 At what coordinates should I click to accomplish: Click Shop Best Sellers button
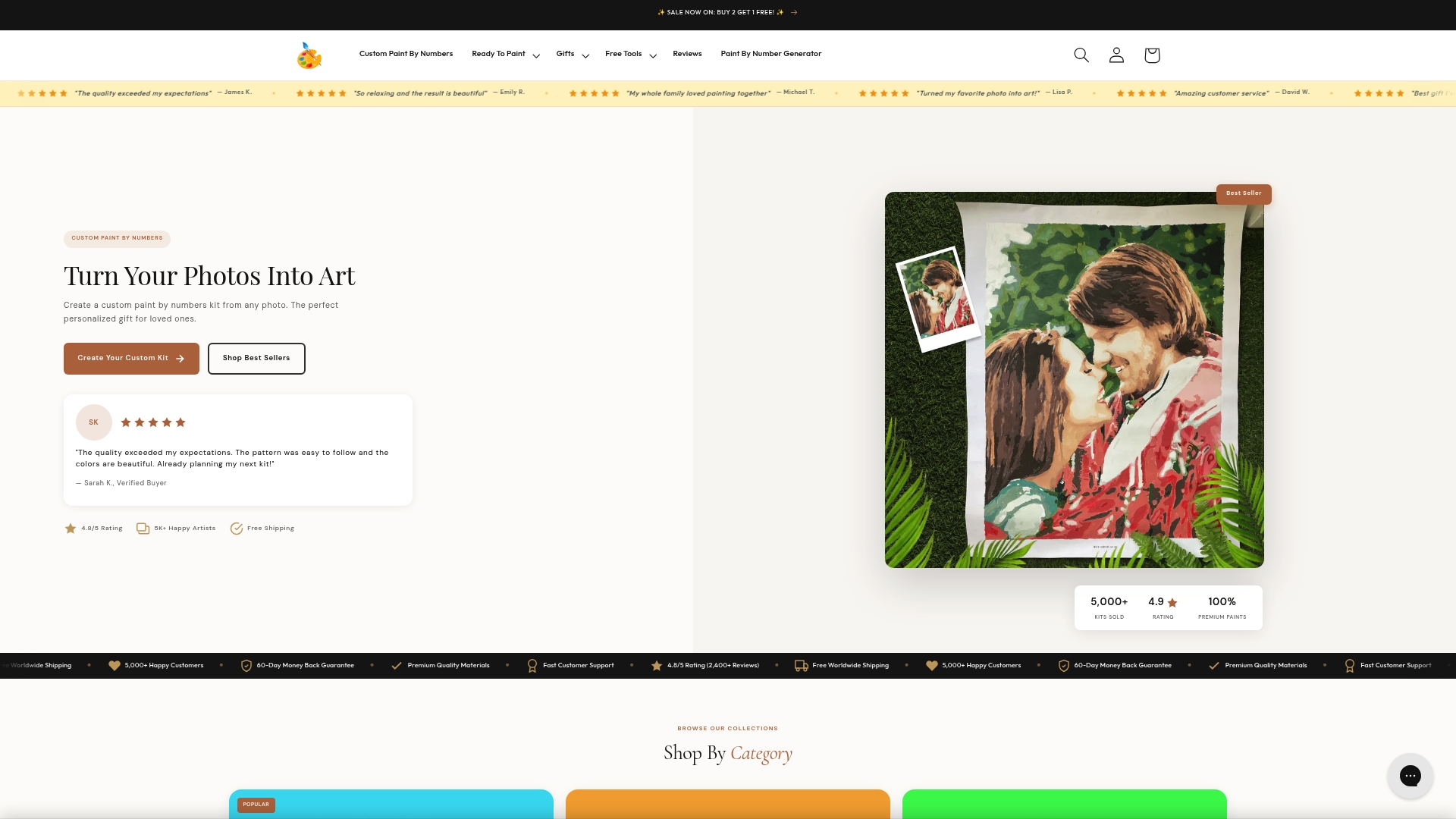[x=256, y=359]
